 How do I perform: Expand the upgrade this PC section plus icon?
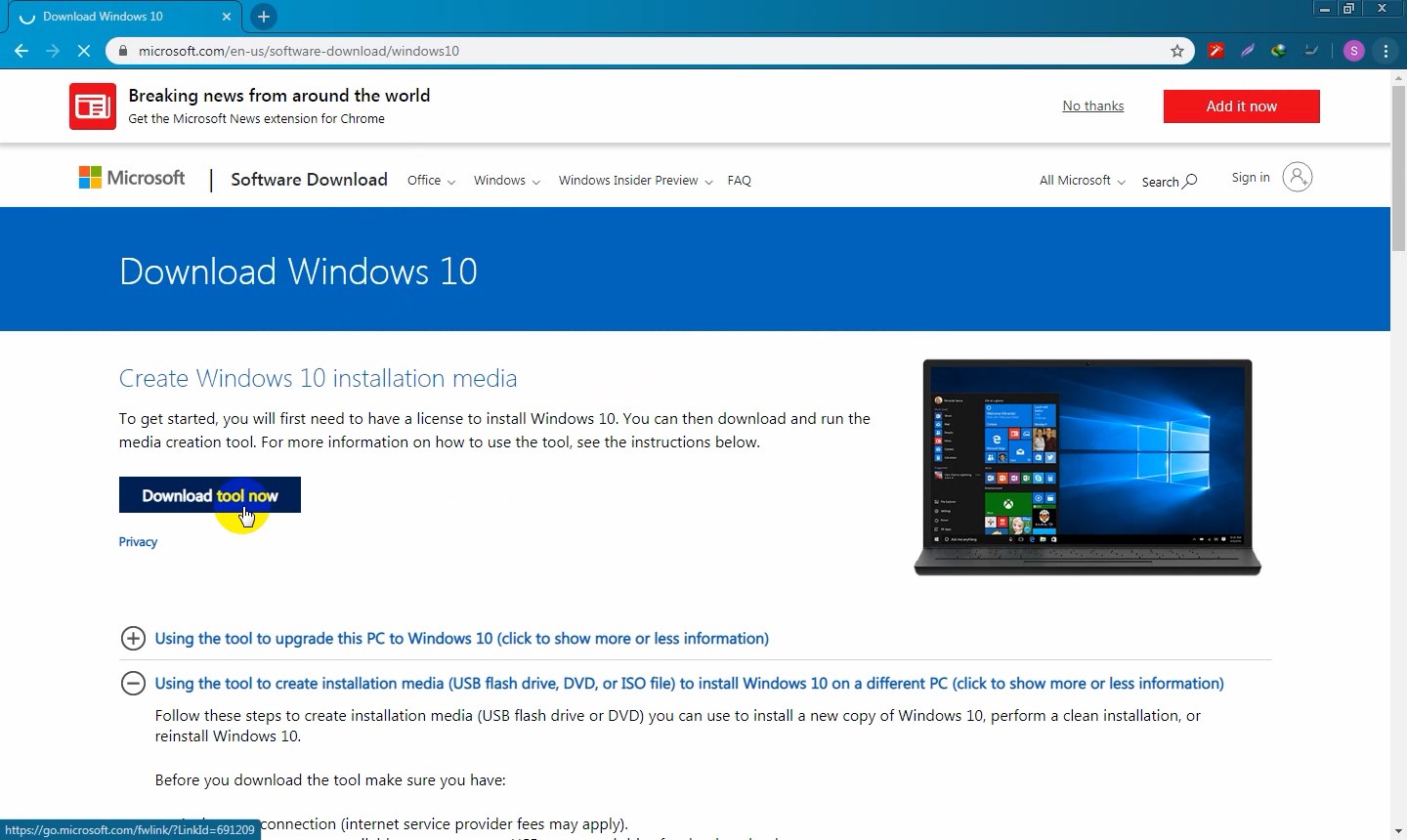click(x=133, y=639)
